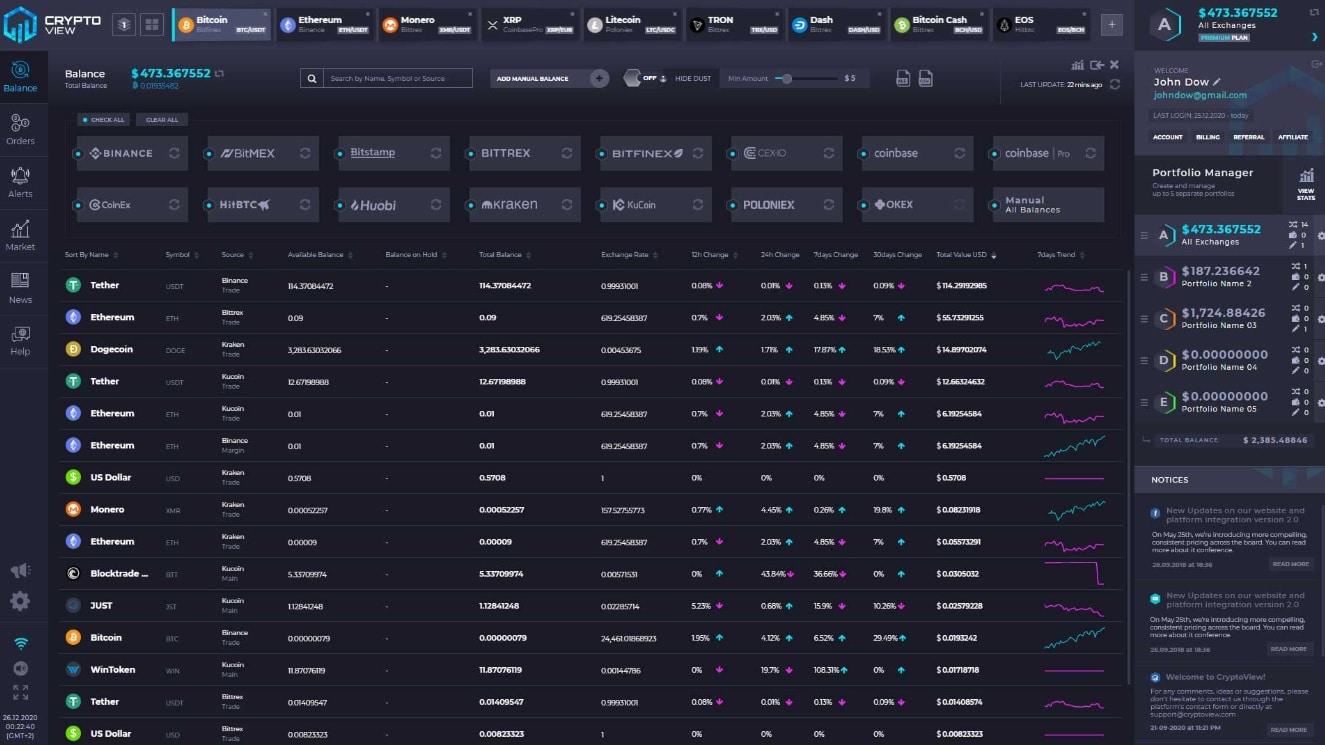Edit the John Dow profile name pencil
The width and height of the screenshot is (1325, 745).
click(1216, 82)
